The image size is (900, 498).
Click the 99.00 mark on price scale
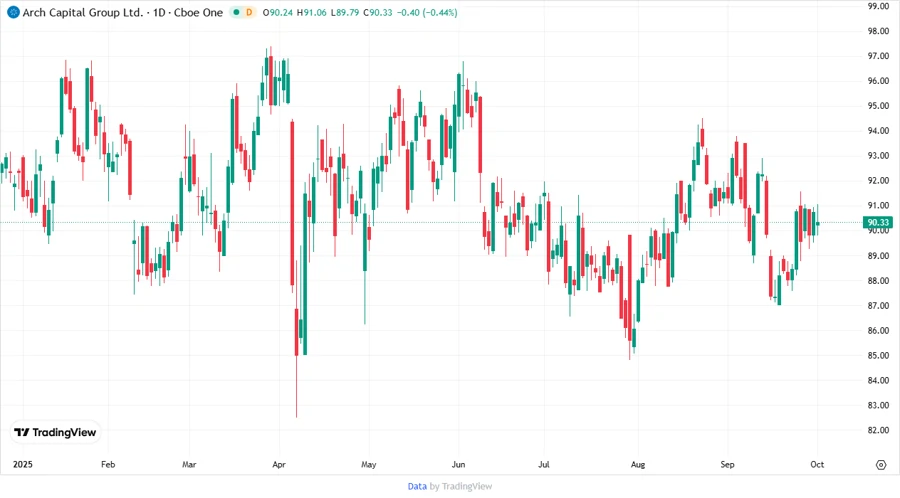pos(878,6)
